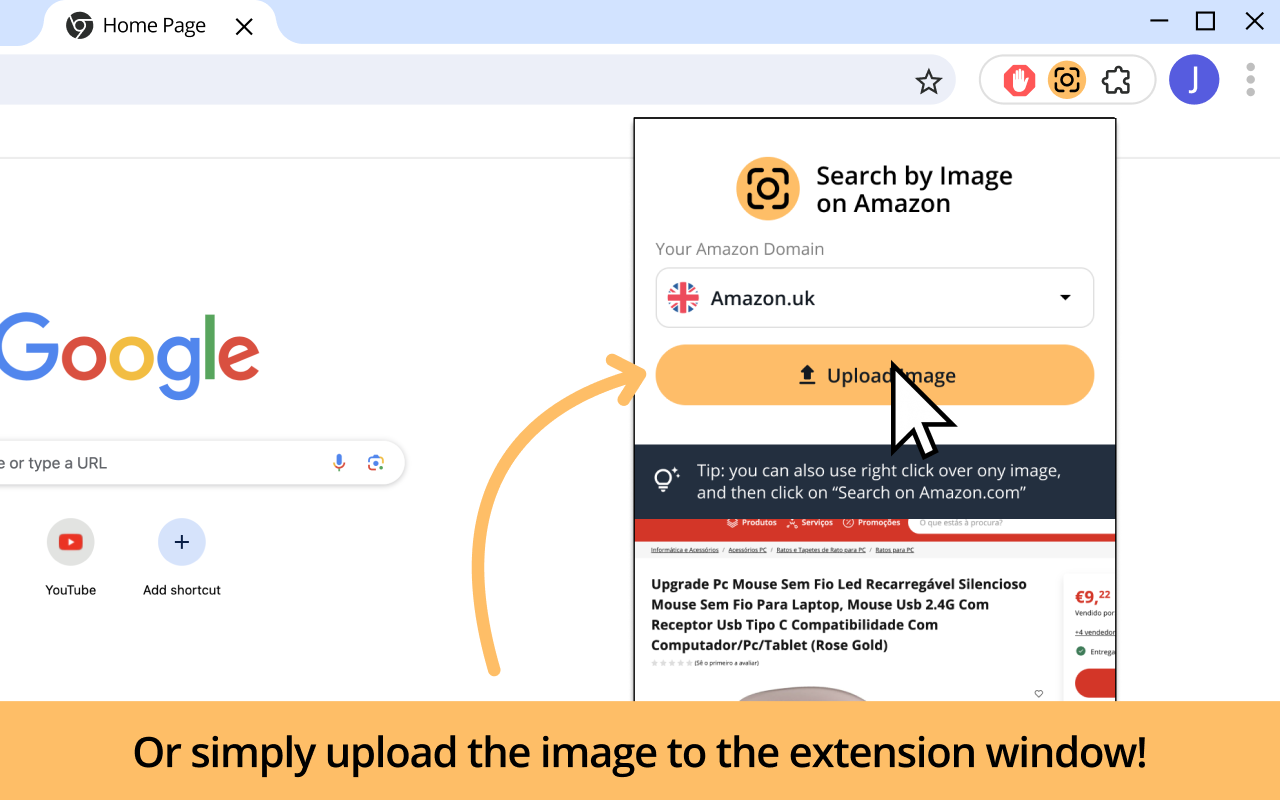Bookmark this page with the star icon
Viewport: 1280px width, 800px height.
(929, 81)
